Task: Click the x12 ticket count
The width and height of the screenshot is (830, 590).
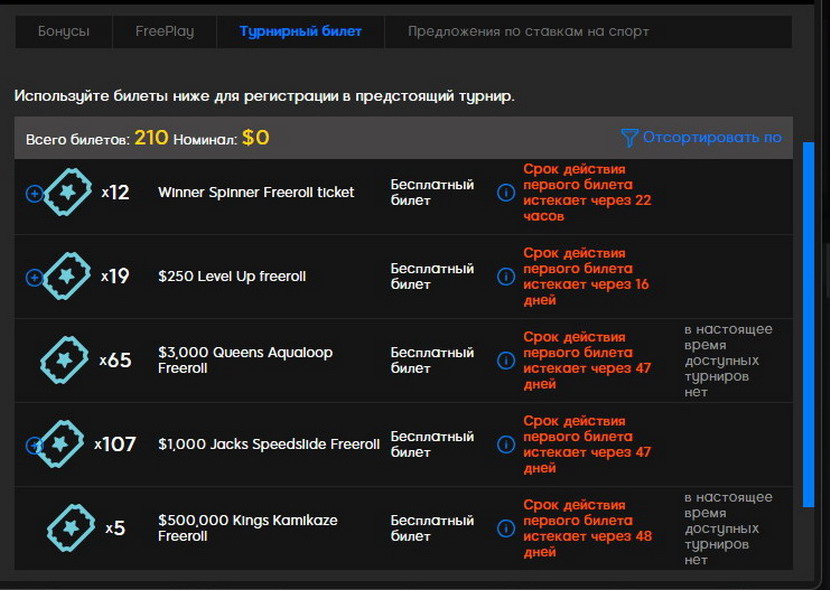Action: [x=115, y=192]
